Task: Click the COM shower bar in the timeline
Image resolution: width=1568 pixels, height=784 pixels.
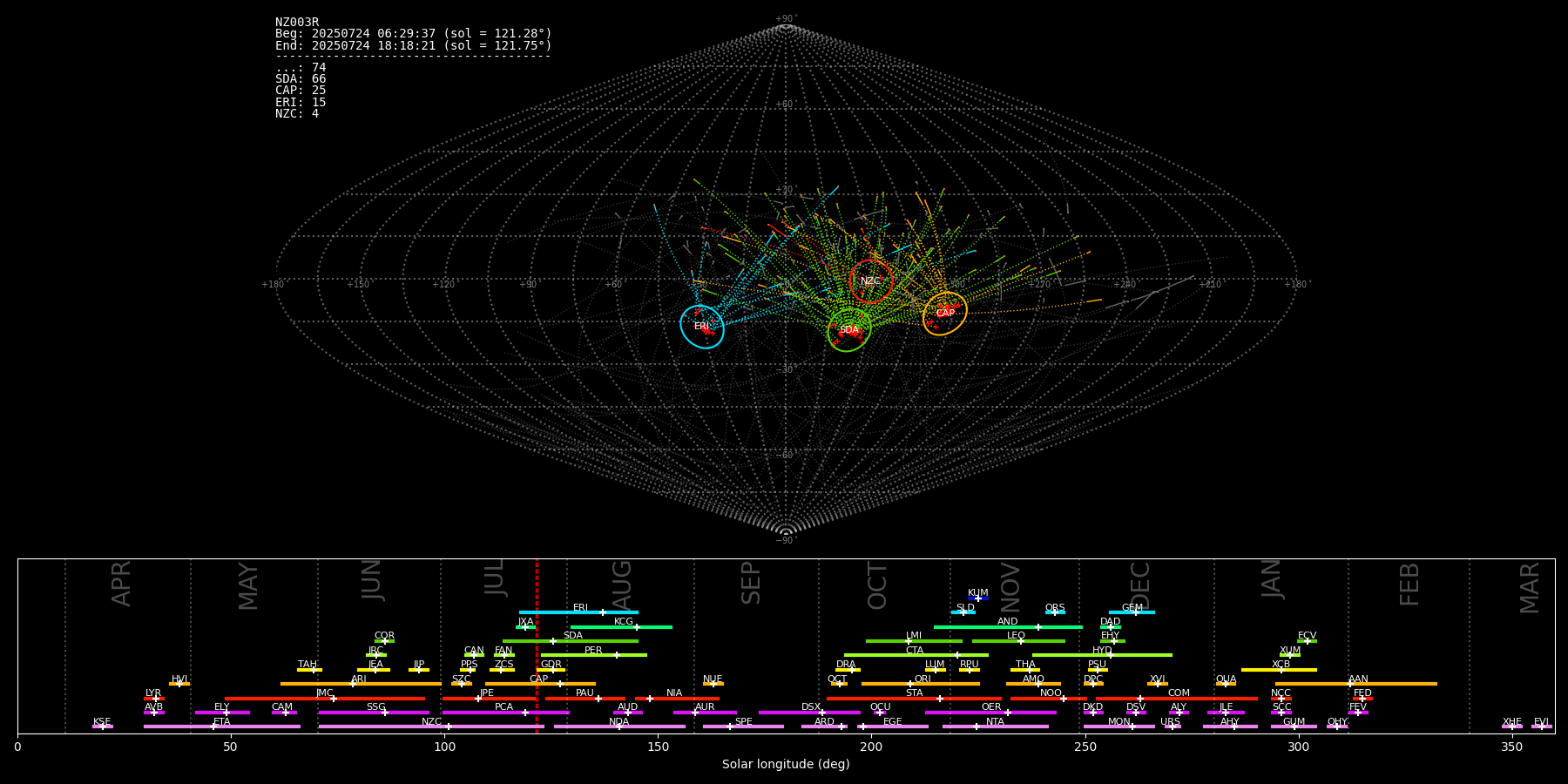Action: 1178,698
